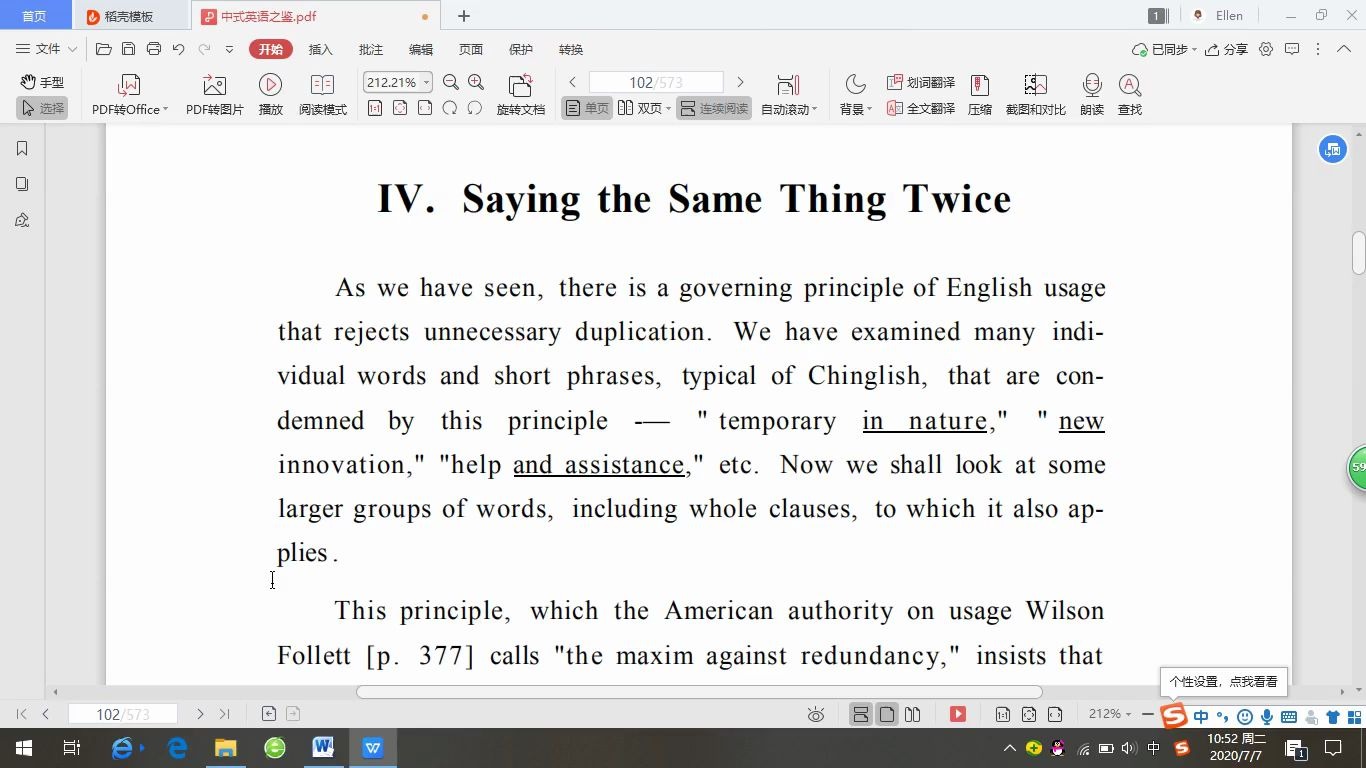Add a new tab with plus
The height and width of the screenshot is (768, 1366).
(x=464, y=16)
